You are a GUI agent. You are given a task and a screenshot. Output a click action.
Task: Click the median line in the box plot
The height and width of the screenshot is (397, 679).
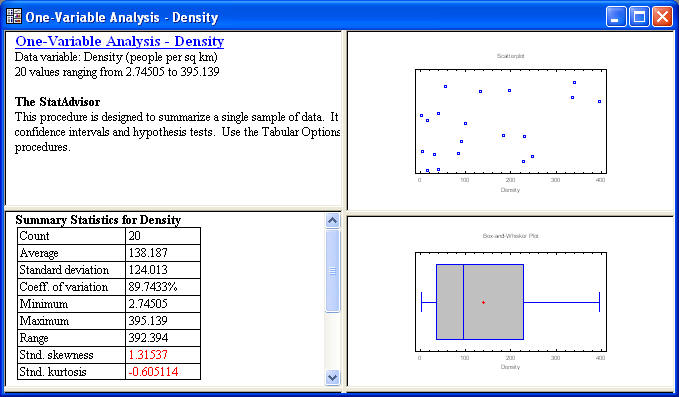point(463,302)
